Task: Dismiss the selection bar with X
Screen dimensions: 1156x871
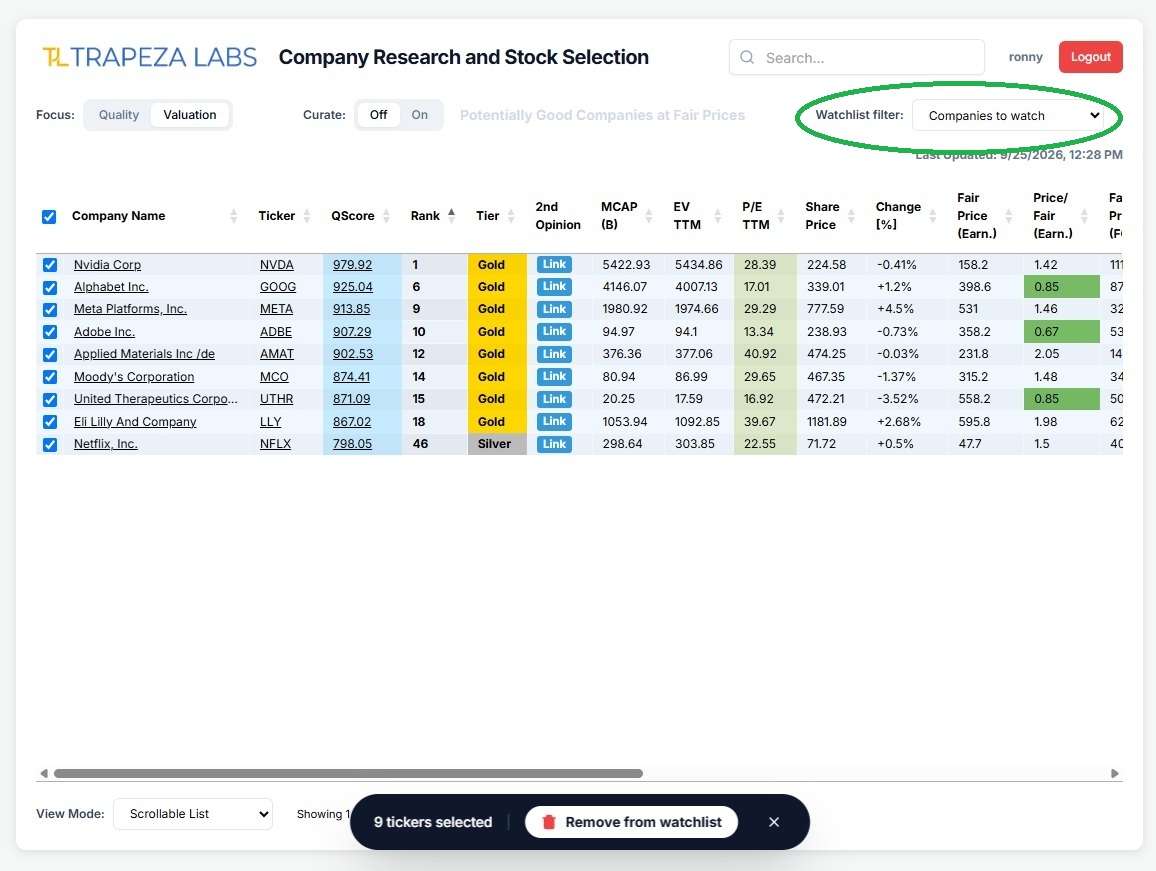Action: [x=773, y=822]
